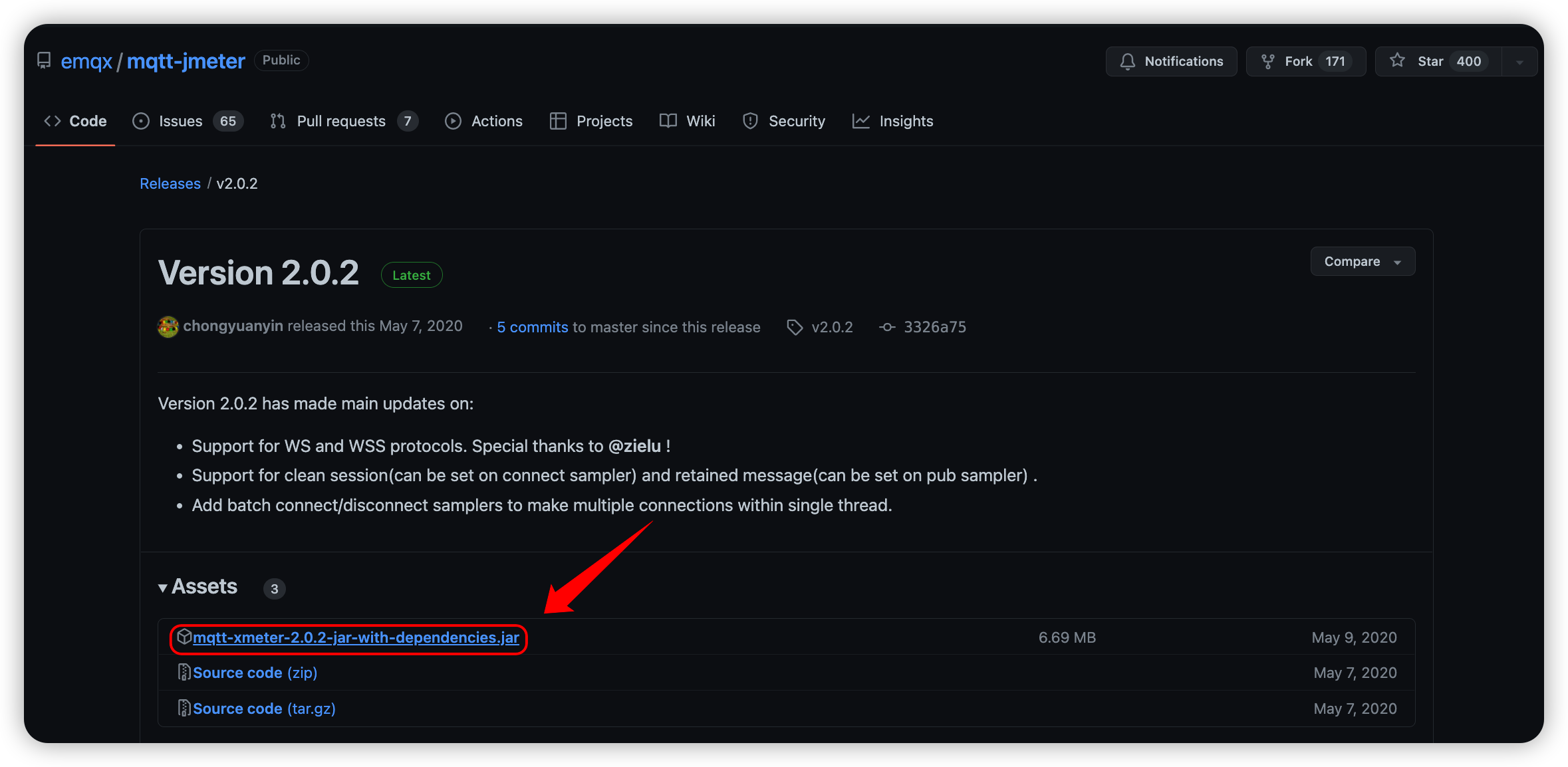The image size is (1568, 767).
Task: Click the zip file icon beside Source code (zip)
Action: point(184,673)
